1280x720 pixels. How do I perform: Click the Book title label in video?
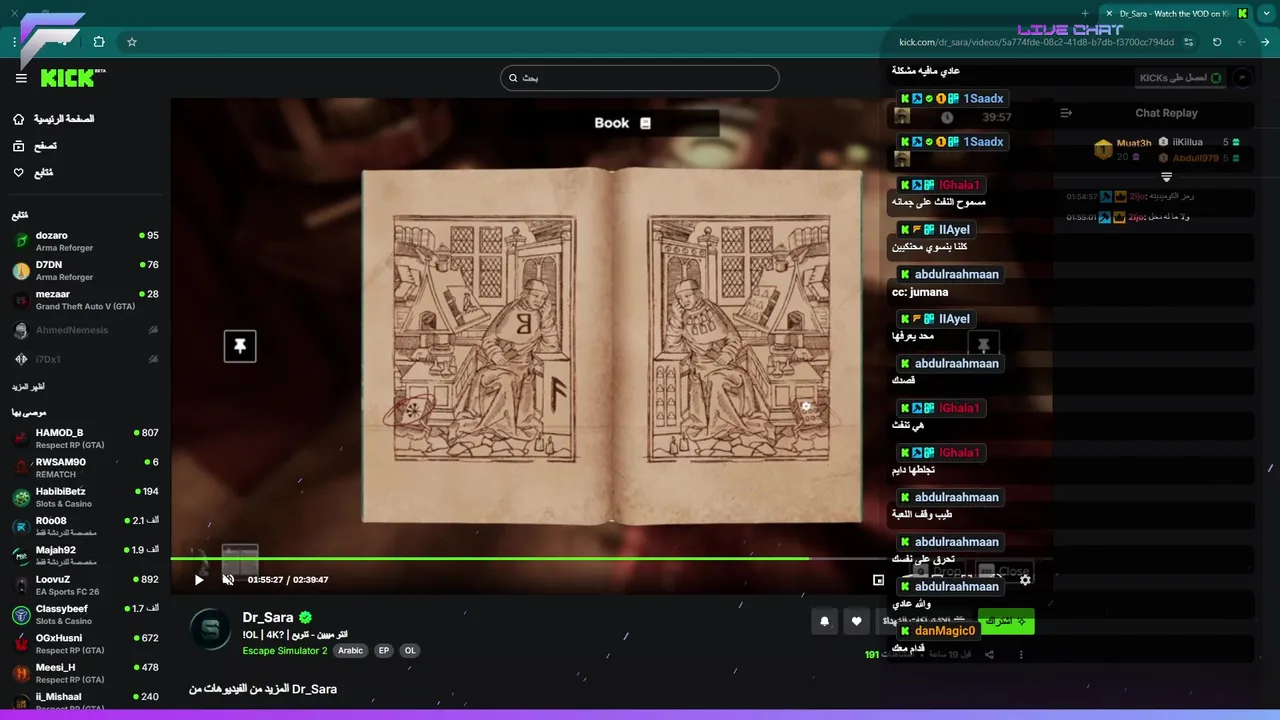(622, 123)
